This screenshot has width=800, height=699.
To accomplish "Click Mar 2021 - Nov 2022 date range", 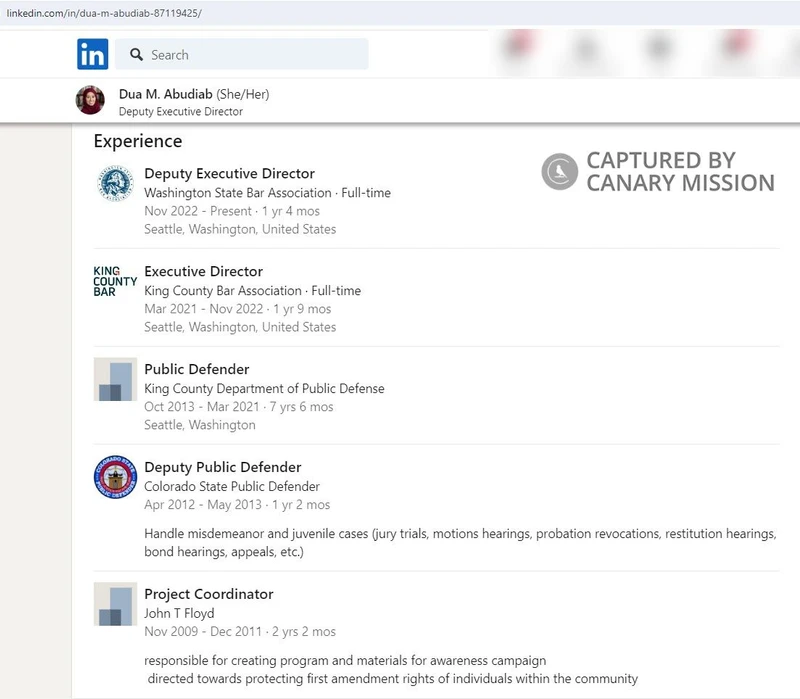I will pos(204,309).
